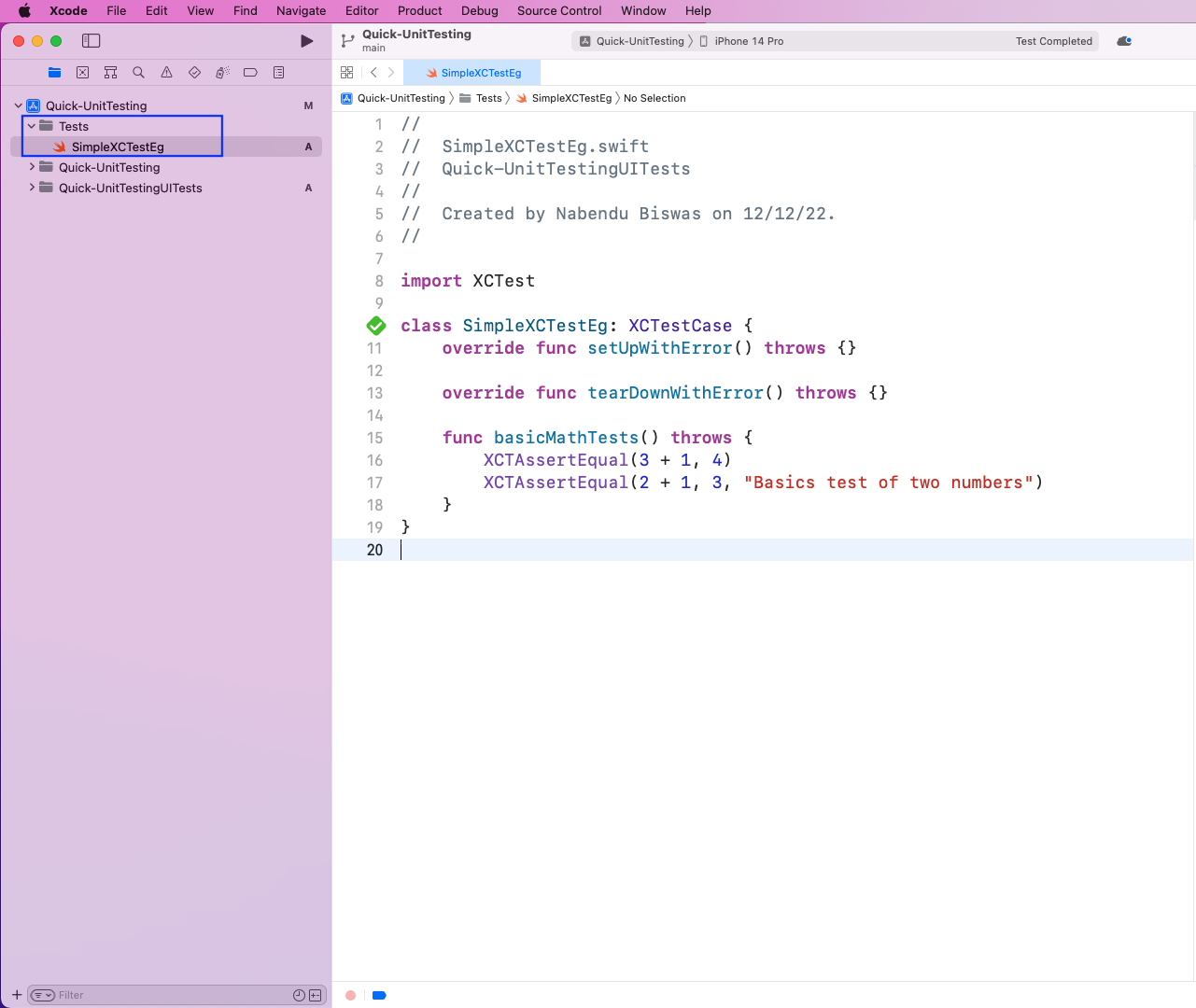The image size is (1196, 1008).
Task: Click the source control branch icon
Action: click(347, 41)
